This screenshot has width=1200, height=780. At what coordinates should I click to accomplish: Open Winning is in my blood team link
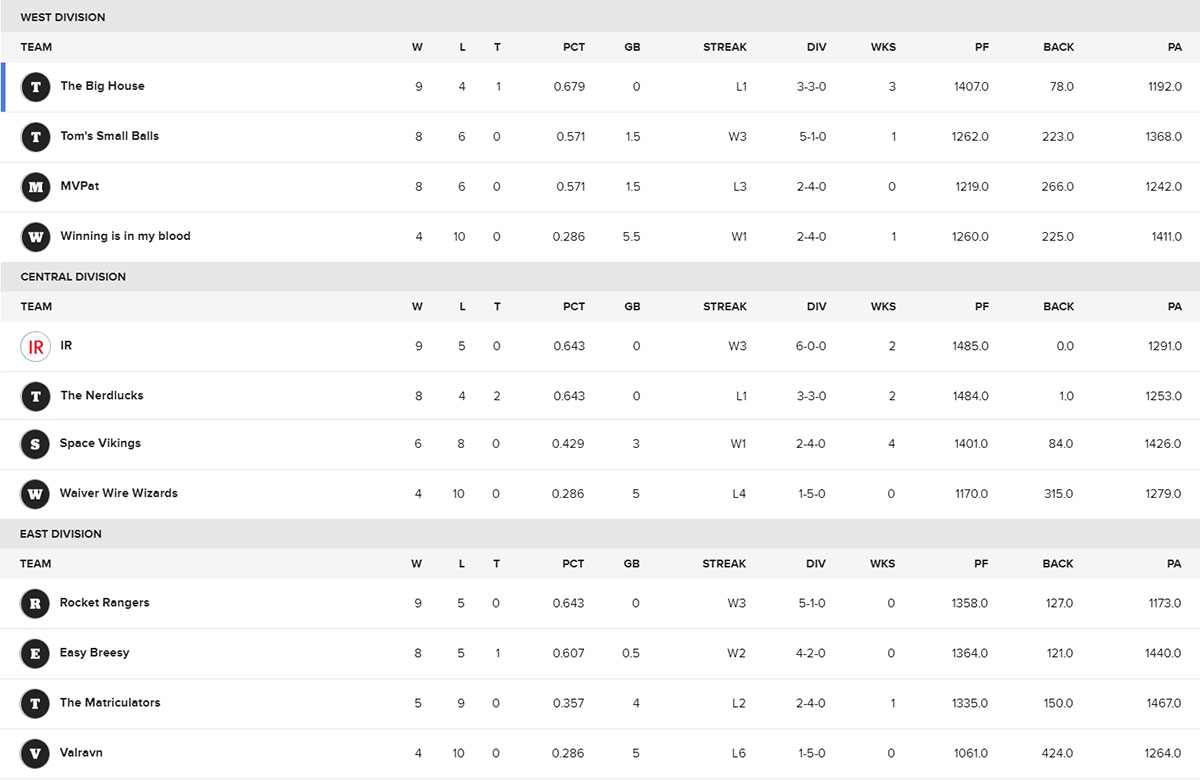point(125,236)
